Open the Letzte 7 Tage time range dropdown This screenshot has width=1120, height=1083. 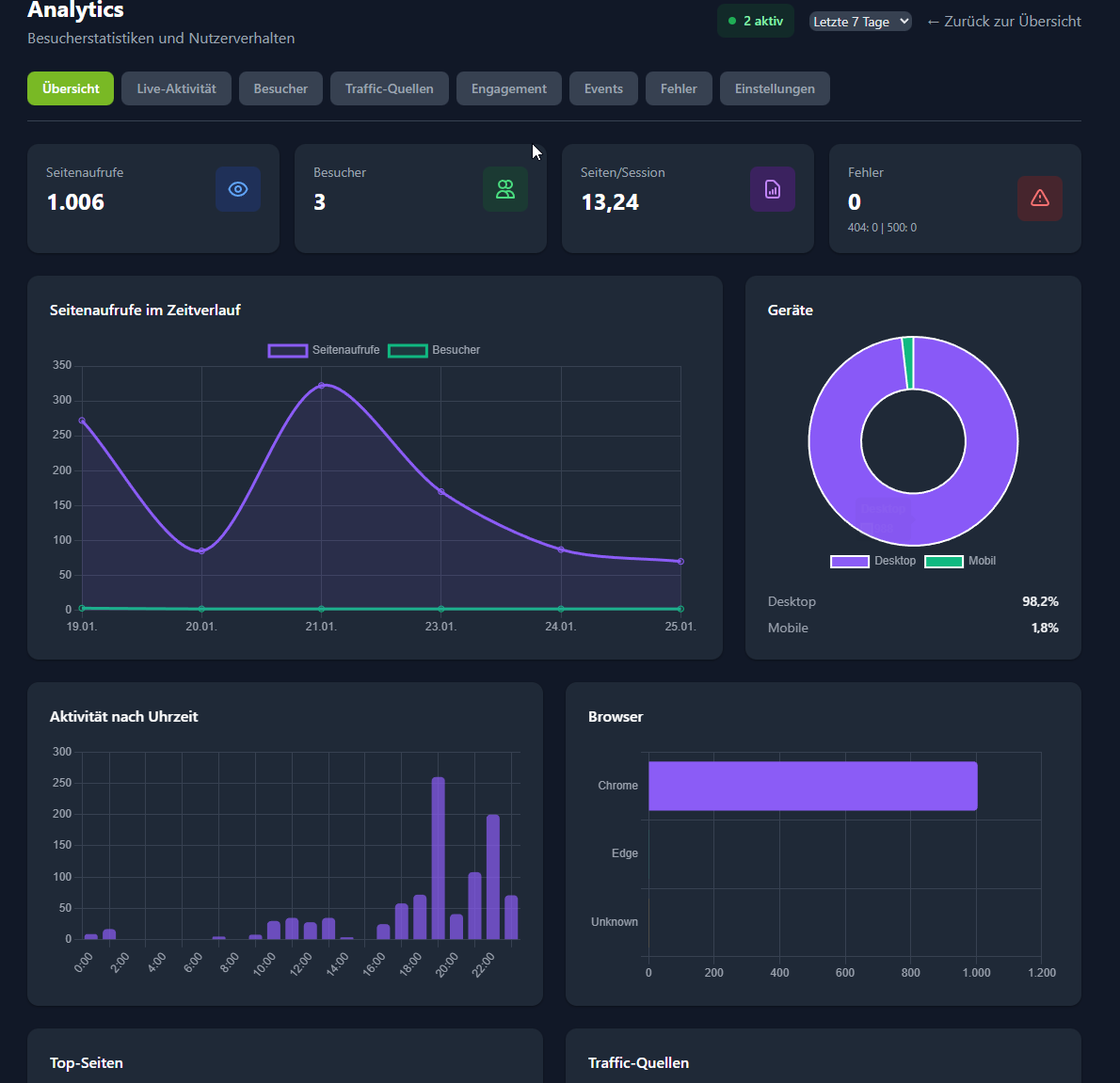tap(860, 21)
